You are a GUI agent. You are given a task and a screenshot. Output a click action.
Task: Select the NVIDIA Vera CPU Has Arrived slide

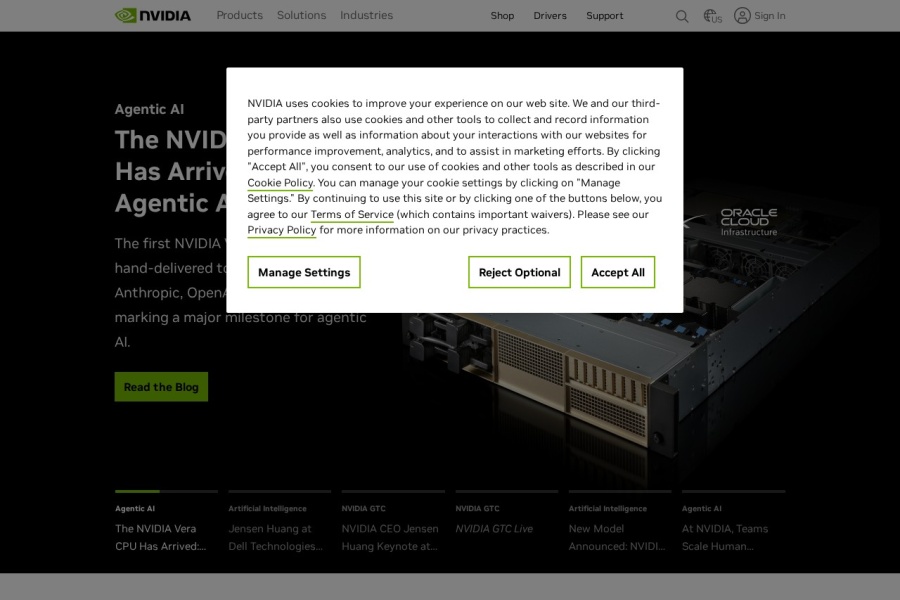click(x=166, y=522)
